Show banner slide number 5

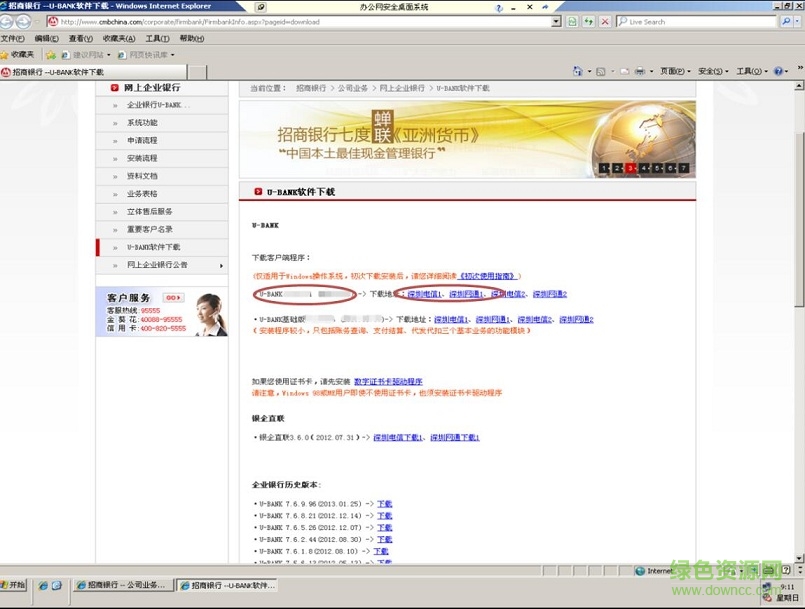coord(658,168)
